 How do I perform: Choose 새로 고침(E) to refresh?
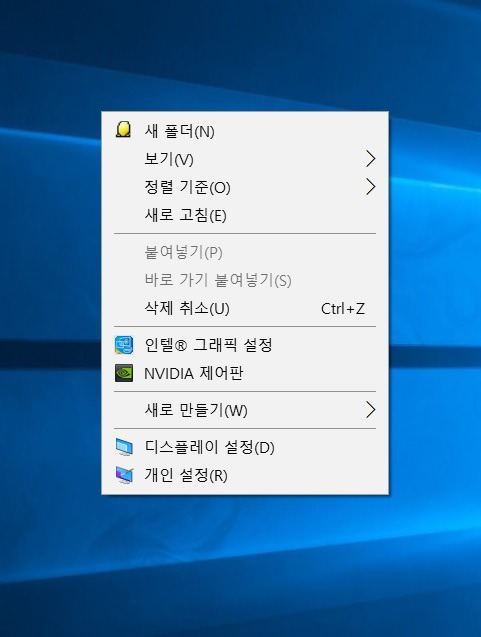245,215
